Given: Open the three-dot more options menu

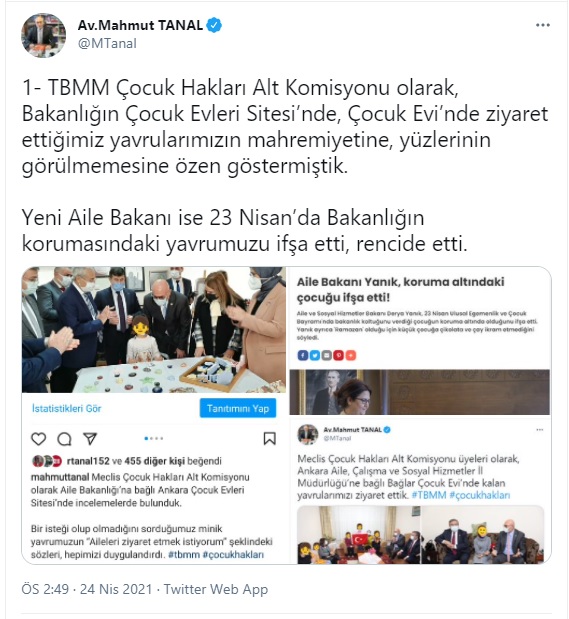Looking at the screenshot, I should coord(543,25).
